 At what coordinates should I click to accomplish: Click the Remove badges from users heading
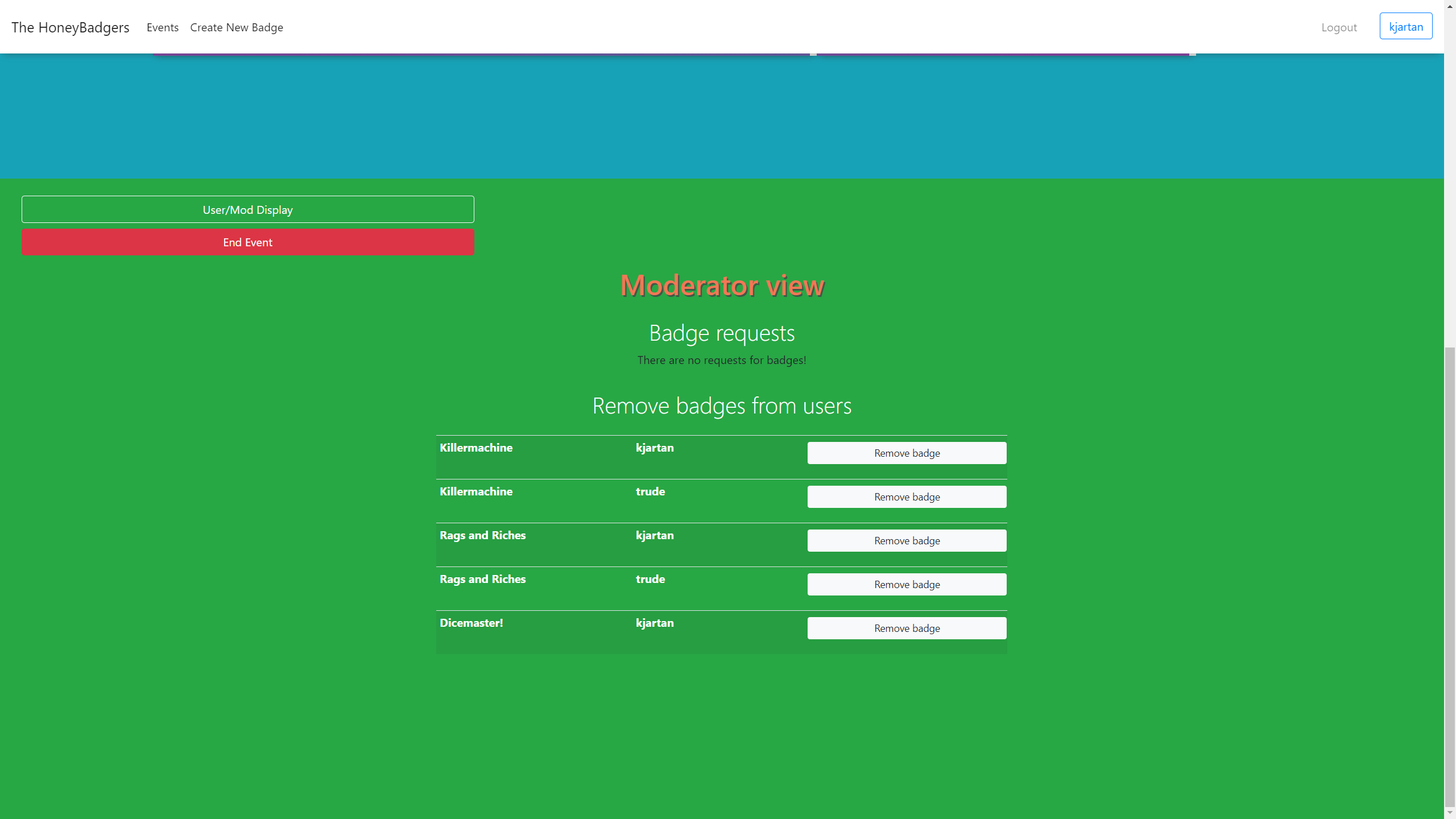pos(722,406)
